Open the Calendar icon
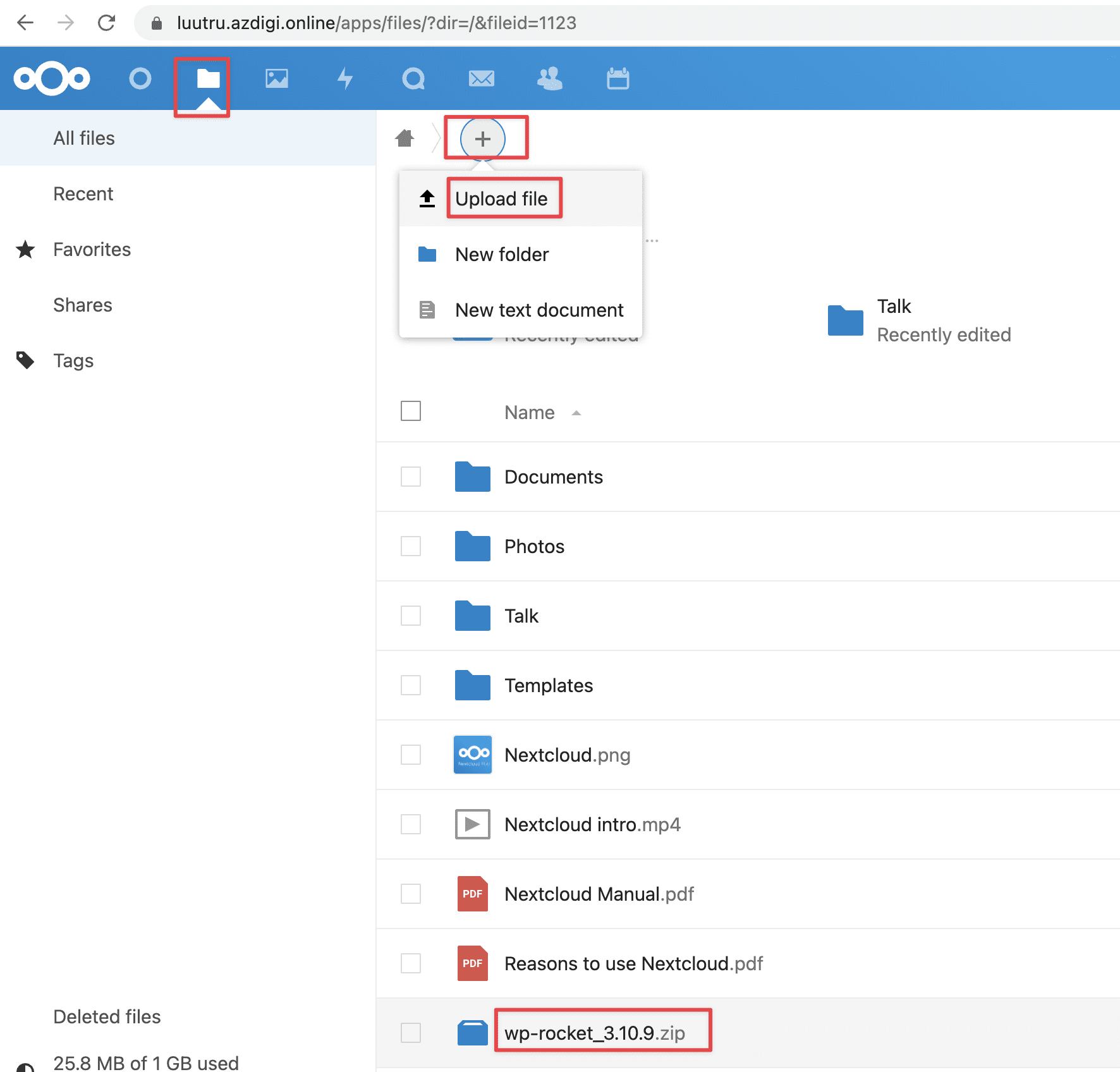 [x=618, y=79]
